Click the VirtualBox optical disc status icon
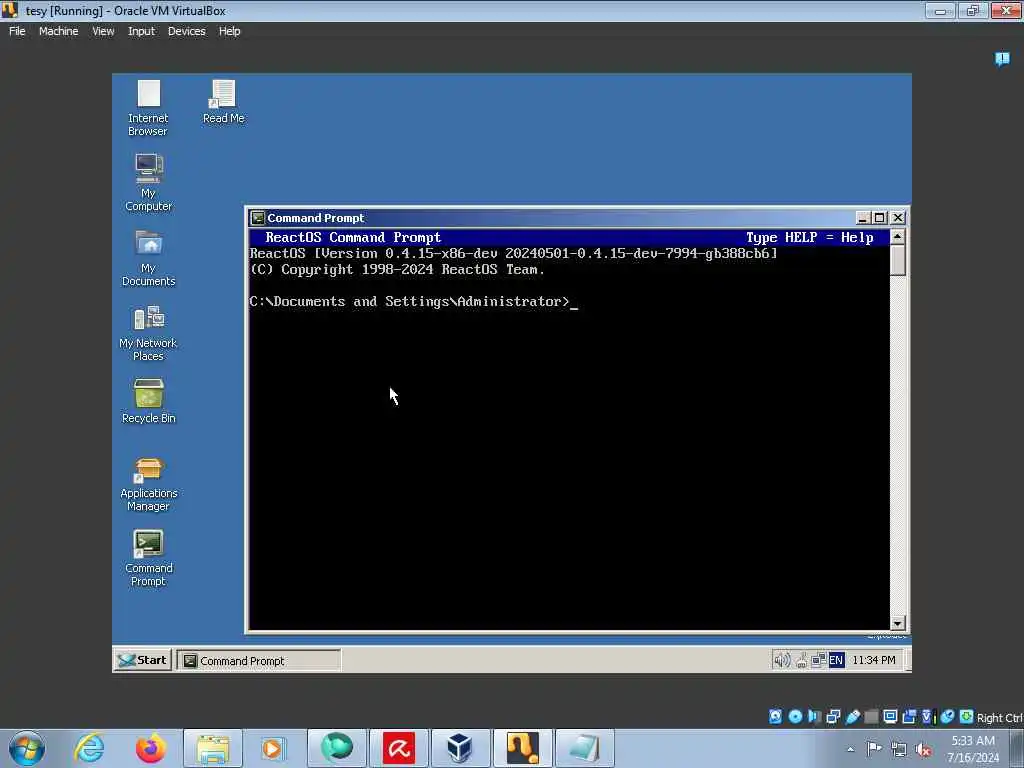 795,716
